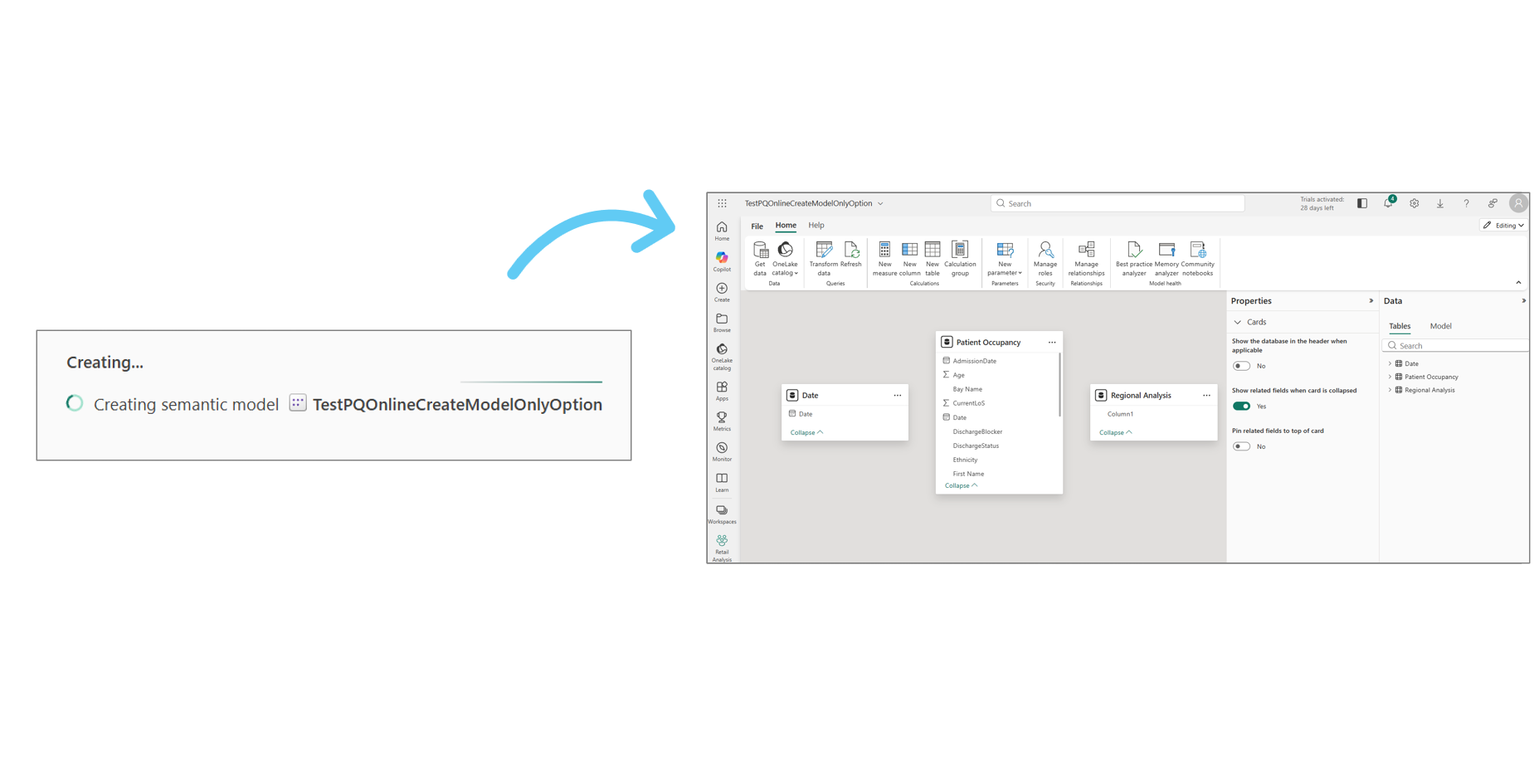Collapse the Regional Analysis card
1539x784 pixels.
(1115, 432)
